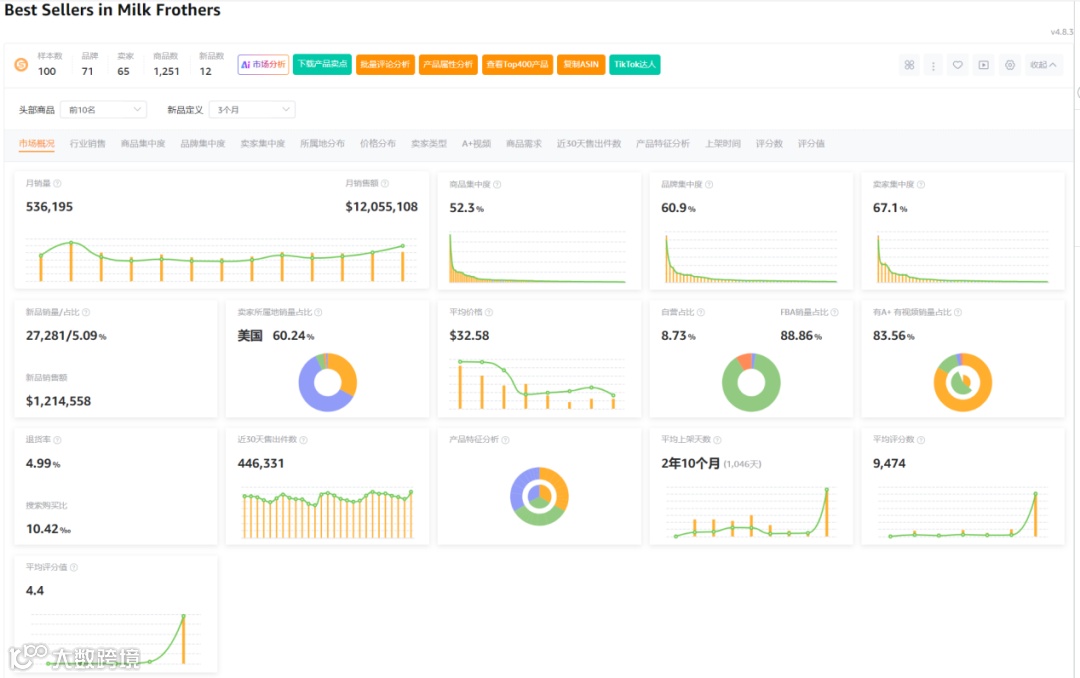Open the 新品定义 3个月 dropdown
This screenshot has height=678, width=1080.
252,110
